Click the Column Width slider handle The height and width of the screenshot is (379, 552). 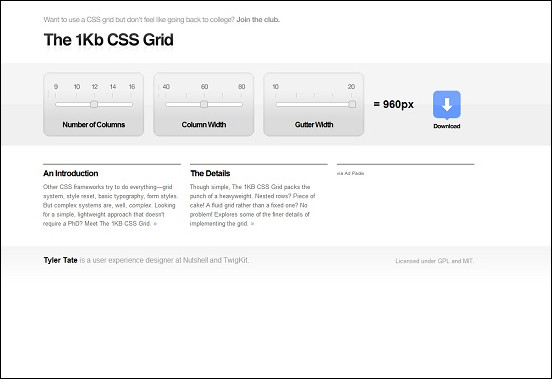pyautogui.click(x=204, y=104)
